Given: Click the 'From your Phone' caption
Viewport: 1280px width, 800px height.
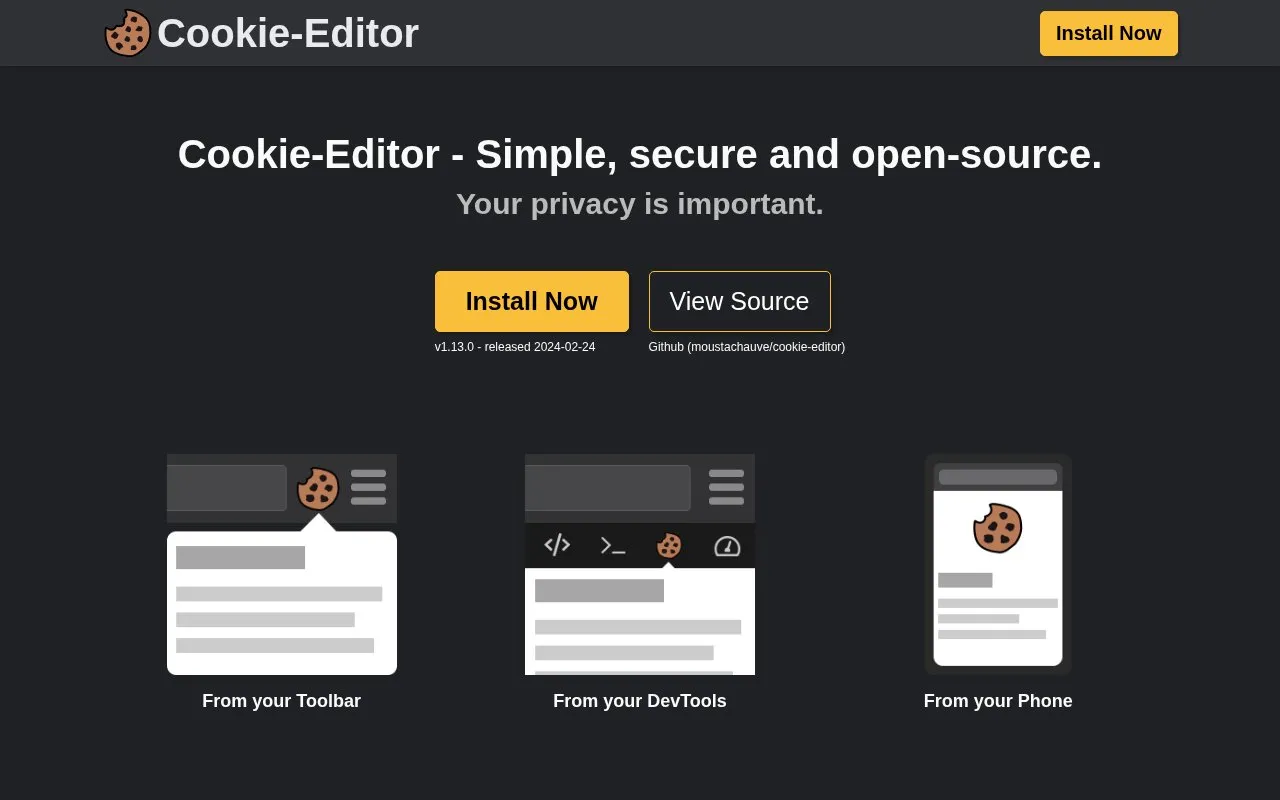Looking at the screenshot, I should 998,701.
